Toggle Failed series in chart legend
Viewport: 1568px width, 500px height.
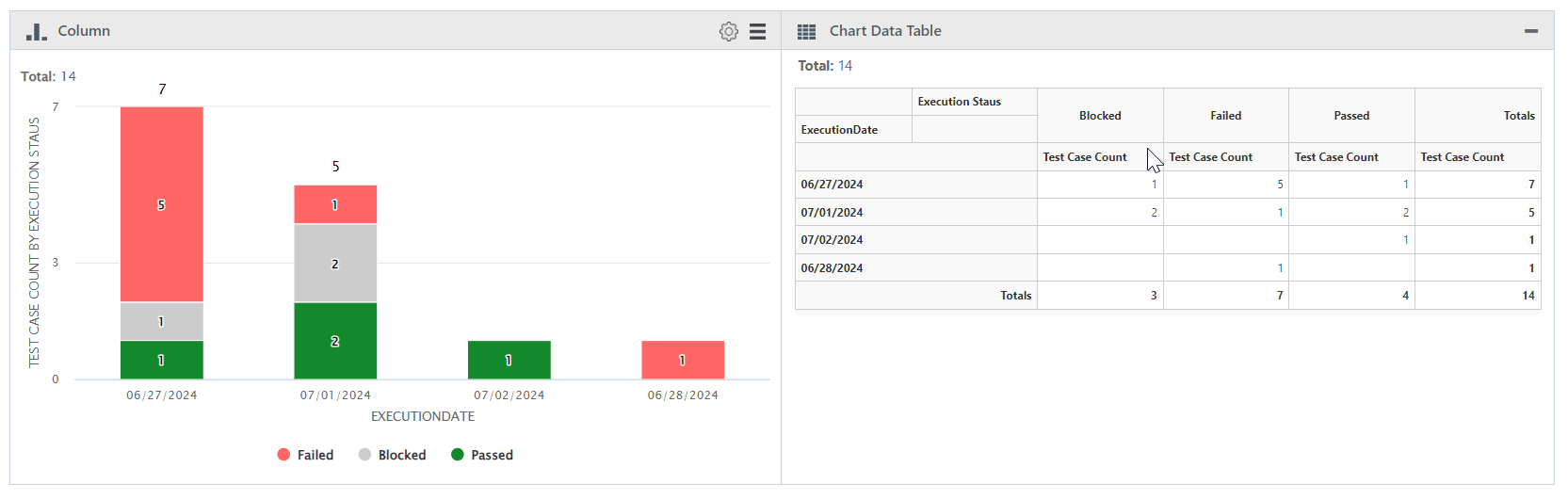pos(315,455)
